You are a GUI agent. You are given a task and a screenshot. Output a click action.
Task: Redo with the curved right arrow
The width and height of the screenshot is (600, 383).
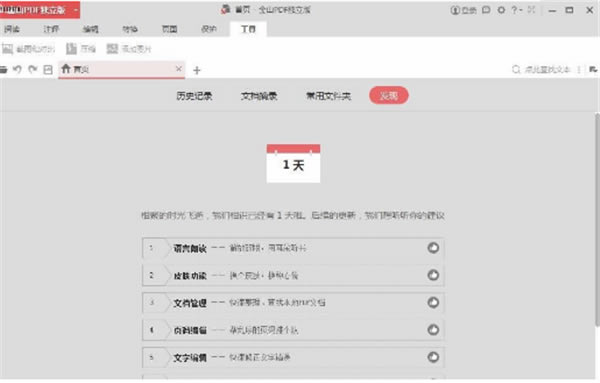point(33,69)
